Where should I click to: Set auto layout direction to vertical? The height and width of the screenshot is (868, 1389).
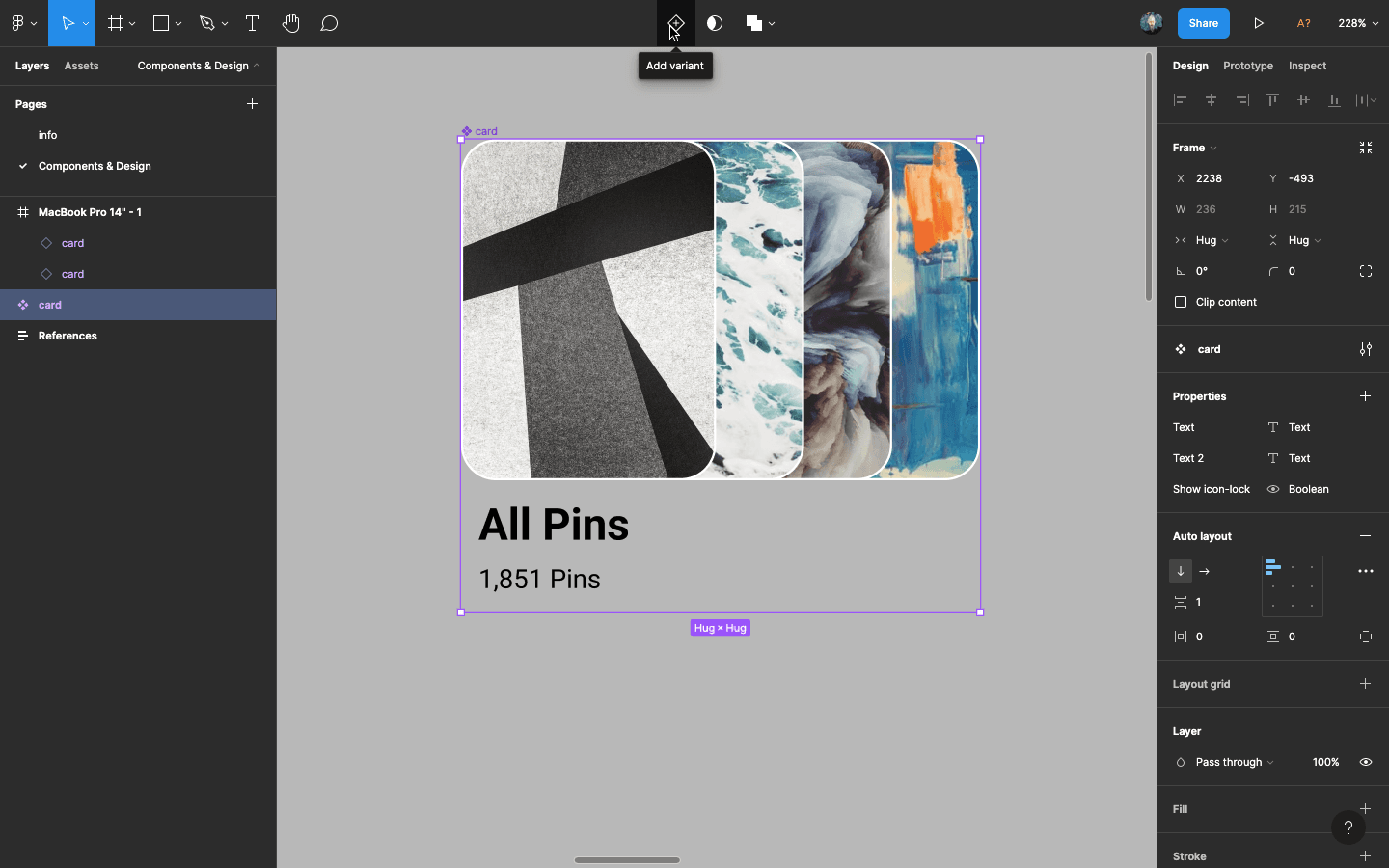coord(1181,571)
